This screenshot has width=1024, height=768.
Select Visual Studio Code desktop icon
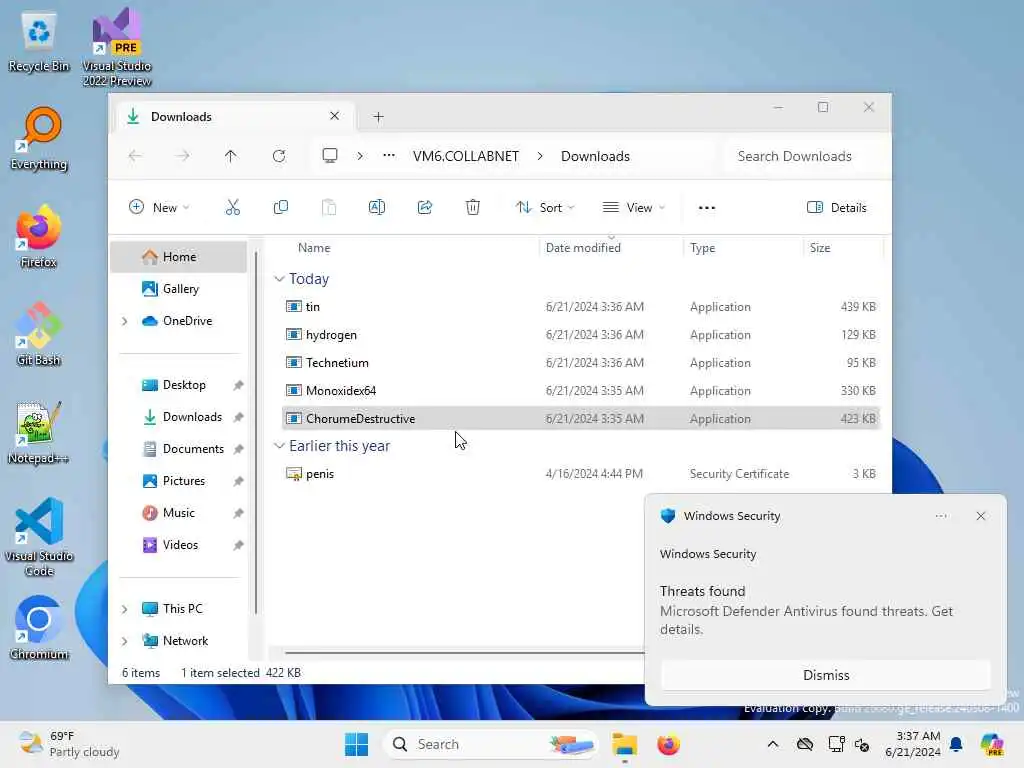pos(39,537)
